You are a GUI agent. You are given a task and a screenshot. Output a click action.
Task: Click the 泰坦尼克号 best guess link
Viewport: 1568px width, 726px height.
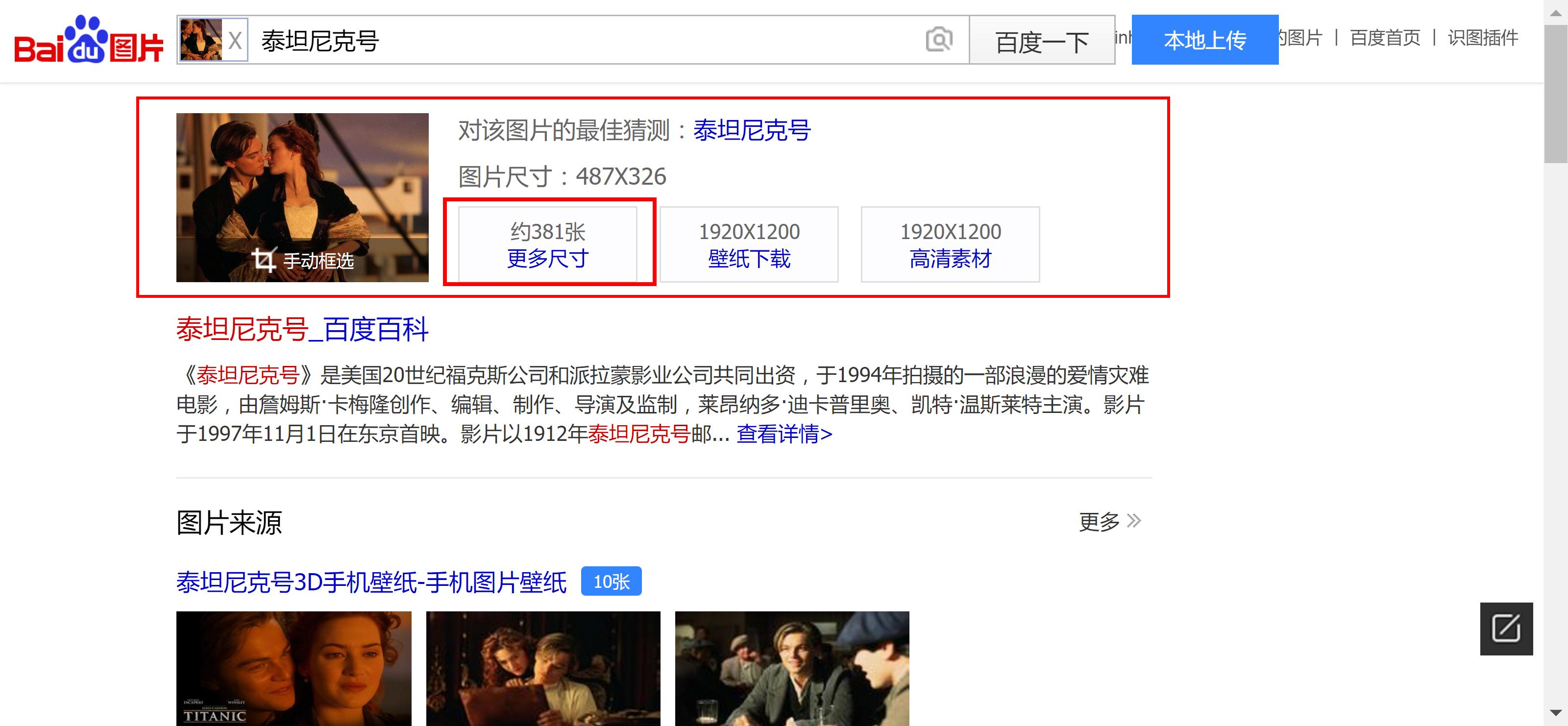click(x=751, y=130)
